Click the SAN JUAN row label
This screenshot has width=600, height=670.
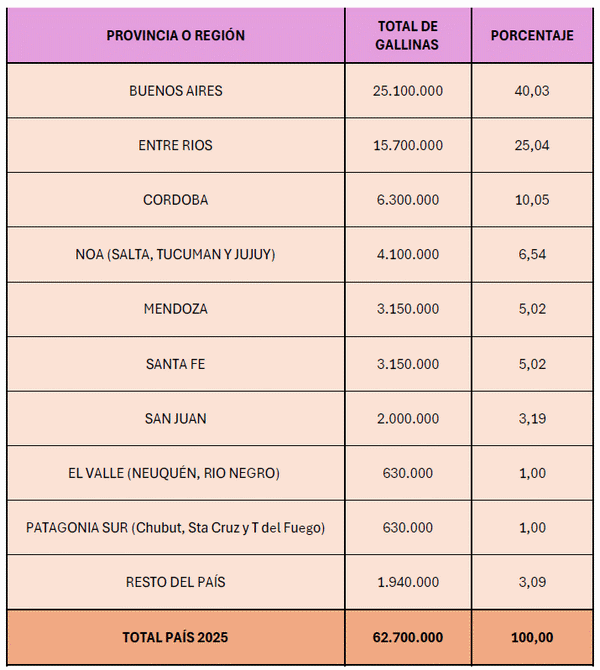176,418
